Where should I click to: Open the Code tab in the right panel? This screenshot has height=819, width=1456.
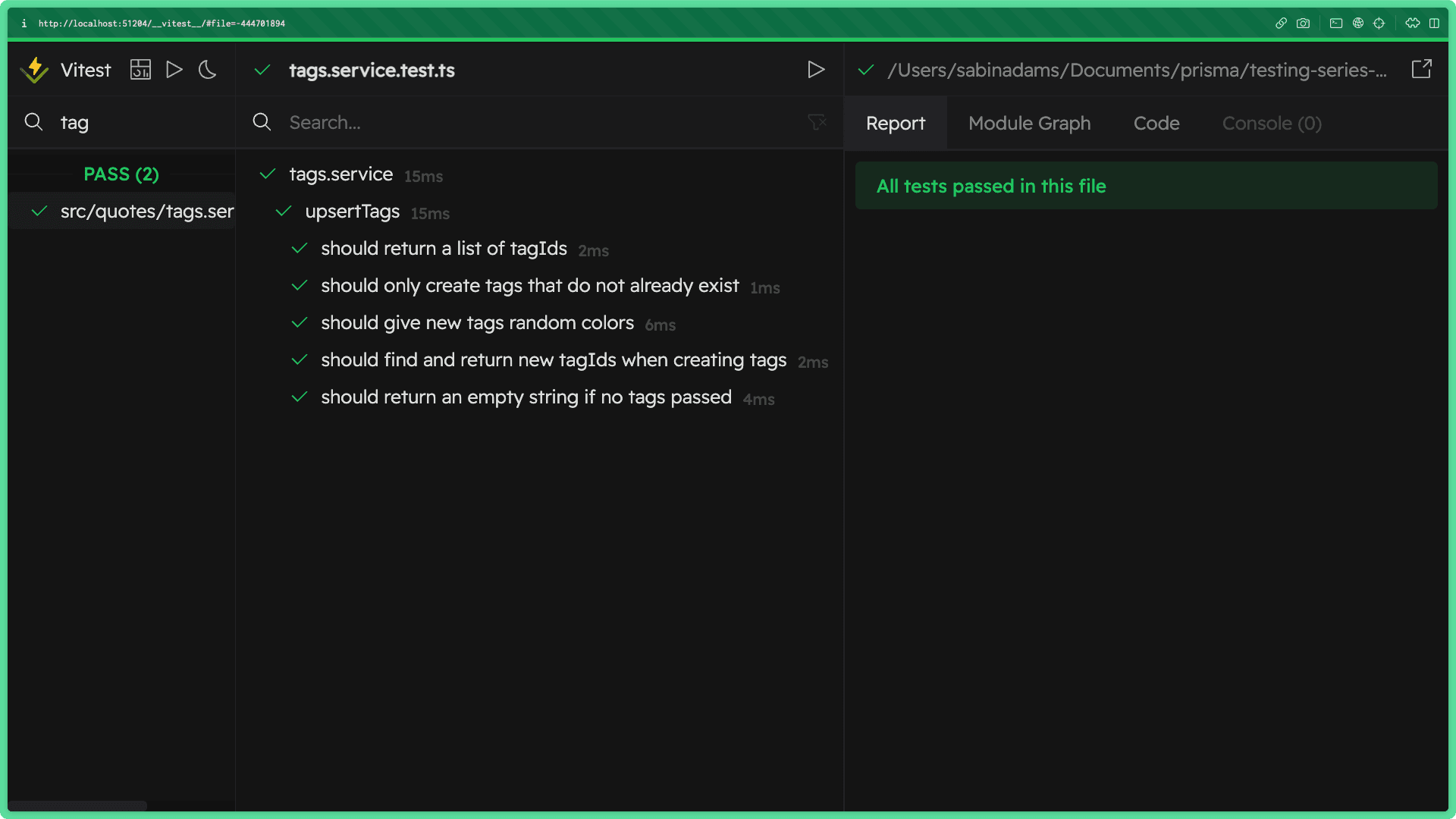pos(1156,123)
